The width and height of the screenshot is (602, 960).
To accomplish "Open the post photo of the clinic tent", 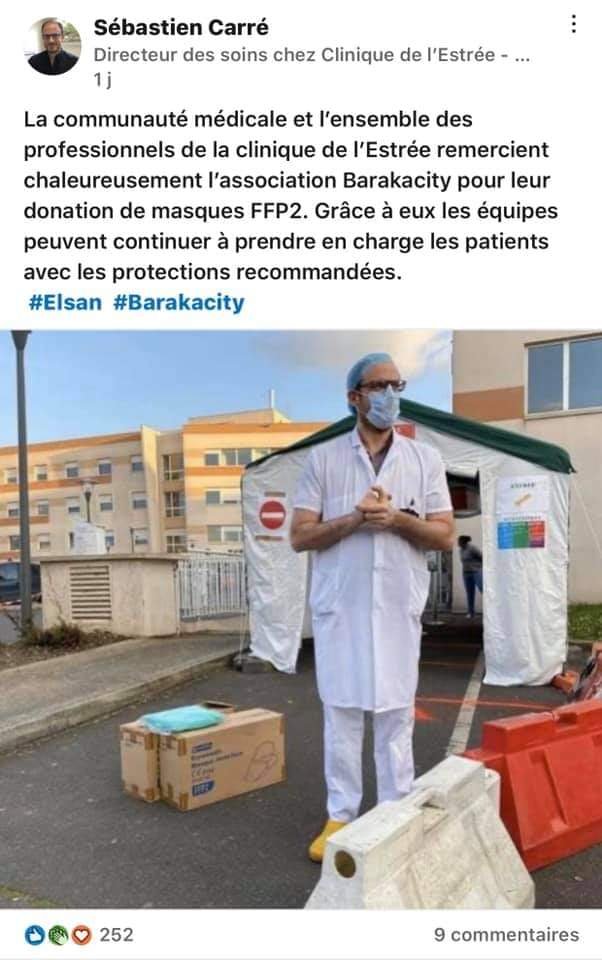I will (x=301, y=620).
